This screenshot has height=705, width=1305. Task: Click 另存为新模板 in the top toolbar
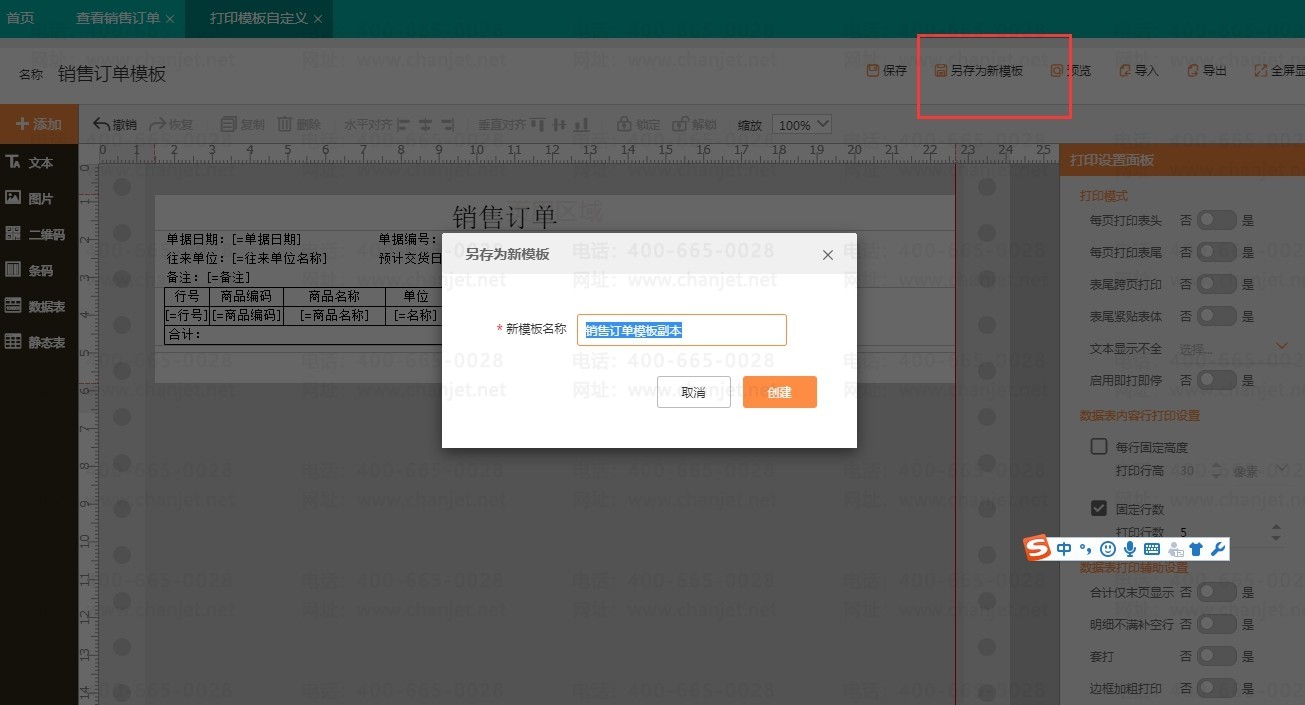coord(979,71)
